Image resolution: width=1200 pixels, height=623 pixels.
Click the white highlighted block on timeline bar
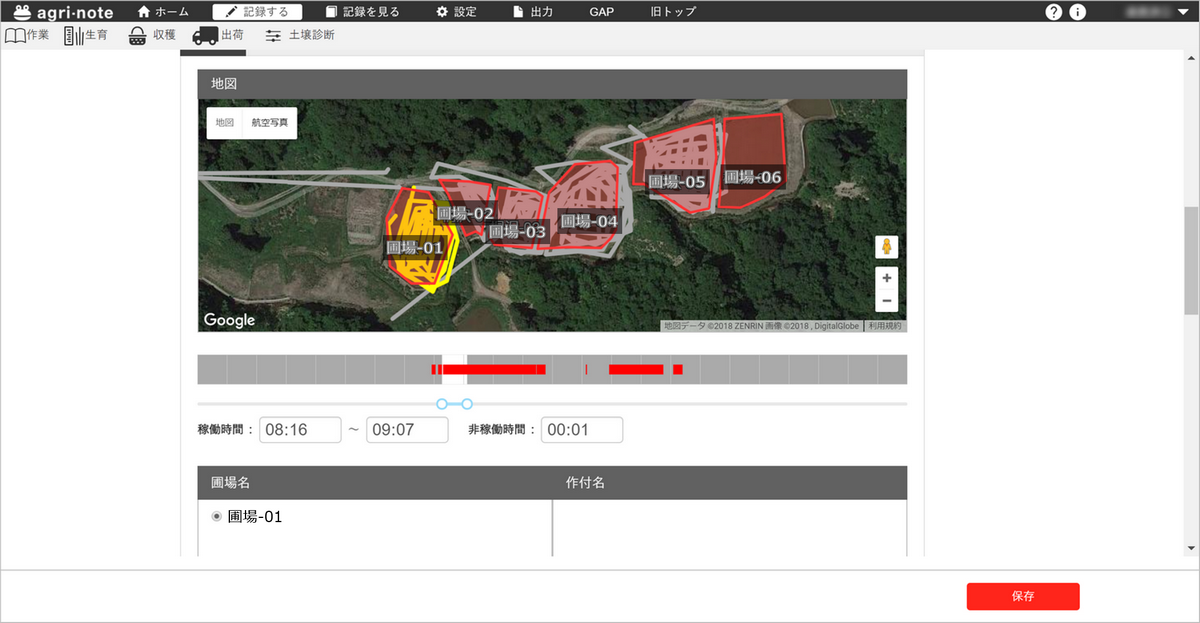point(454,370)
